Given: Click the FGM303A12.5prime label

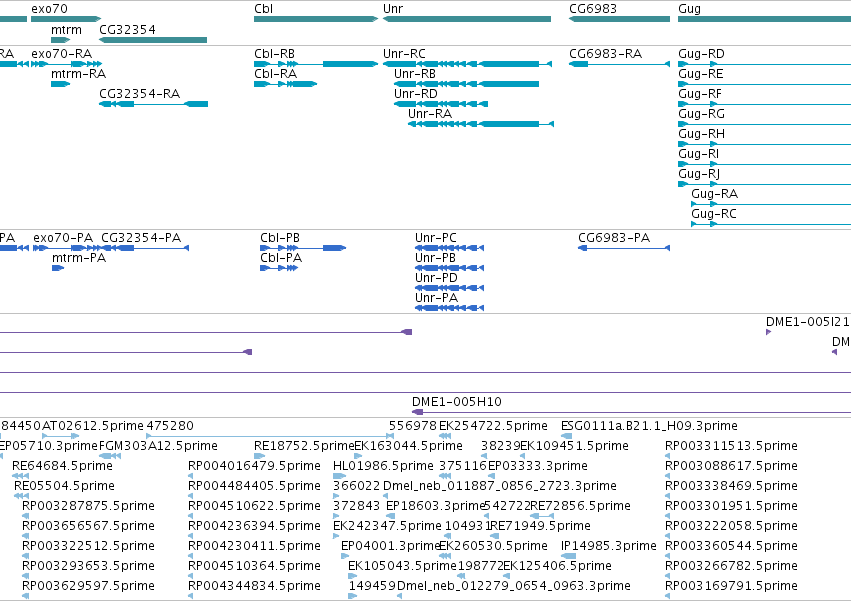Looking at the screenshot, I should click(x=158, y=446).
